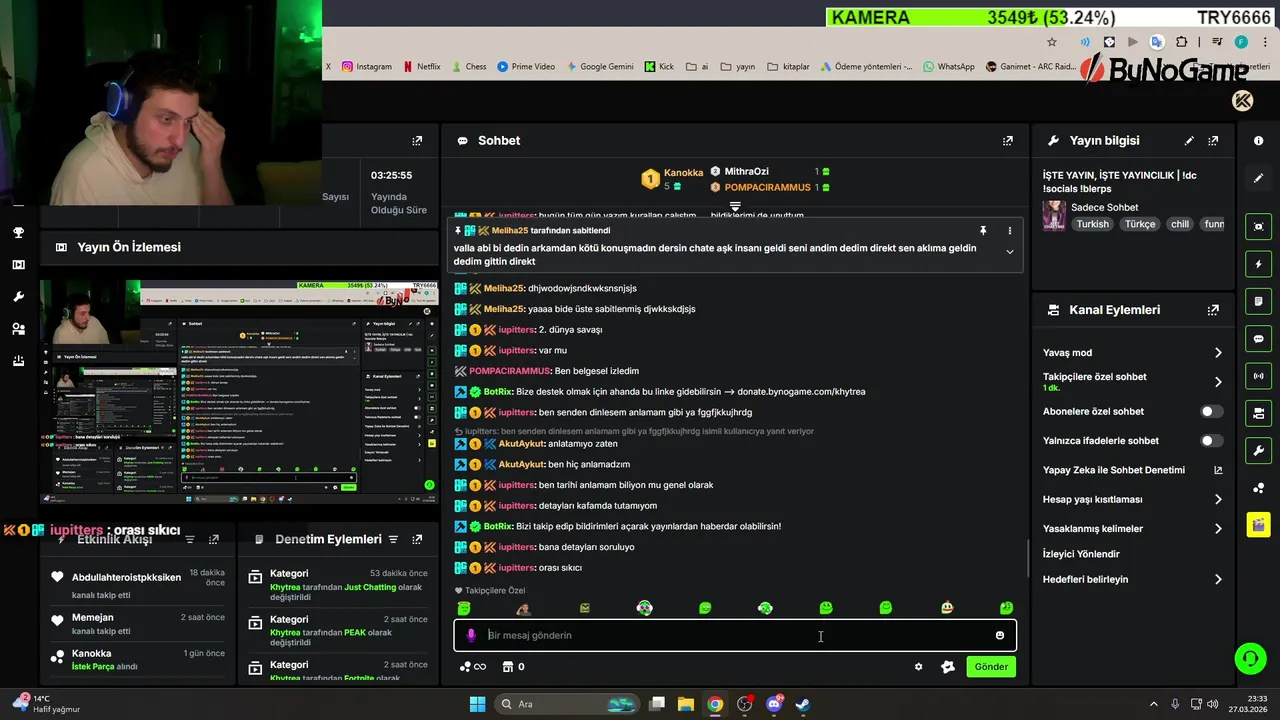
Task: Toggle the wrench stream info icon in sidebar
Action: (1259, 450)
